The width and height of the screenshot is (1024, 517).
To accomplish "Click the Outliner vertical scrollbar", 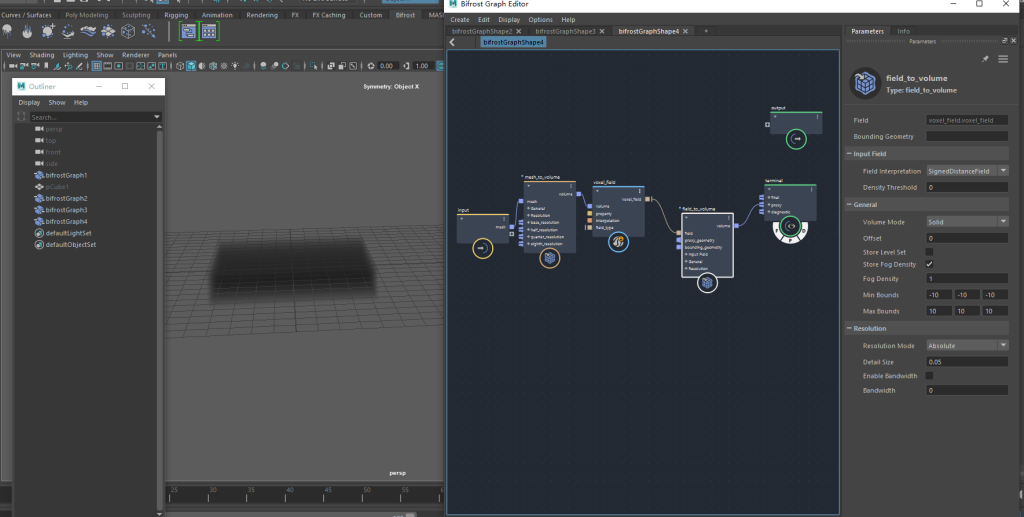I will pos(160,317).
